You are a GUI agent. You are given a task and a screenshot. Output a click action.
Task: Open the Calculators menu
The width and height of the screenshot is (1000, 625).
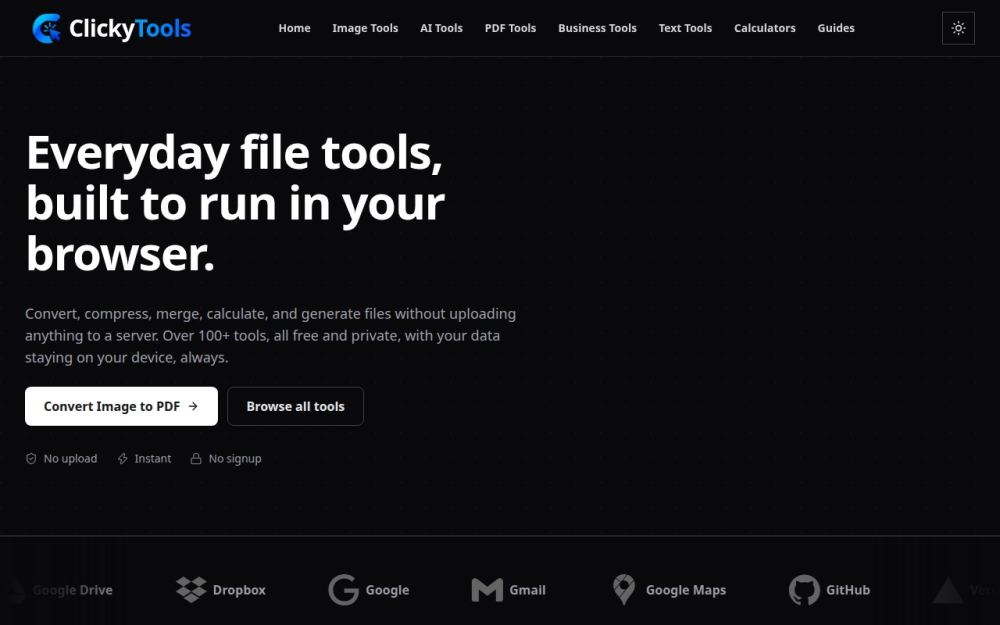click(x=765, y=28)
